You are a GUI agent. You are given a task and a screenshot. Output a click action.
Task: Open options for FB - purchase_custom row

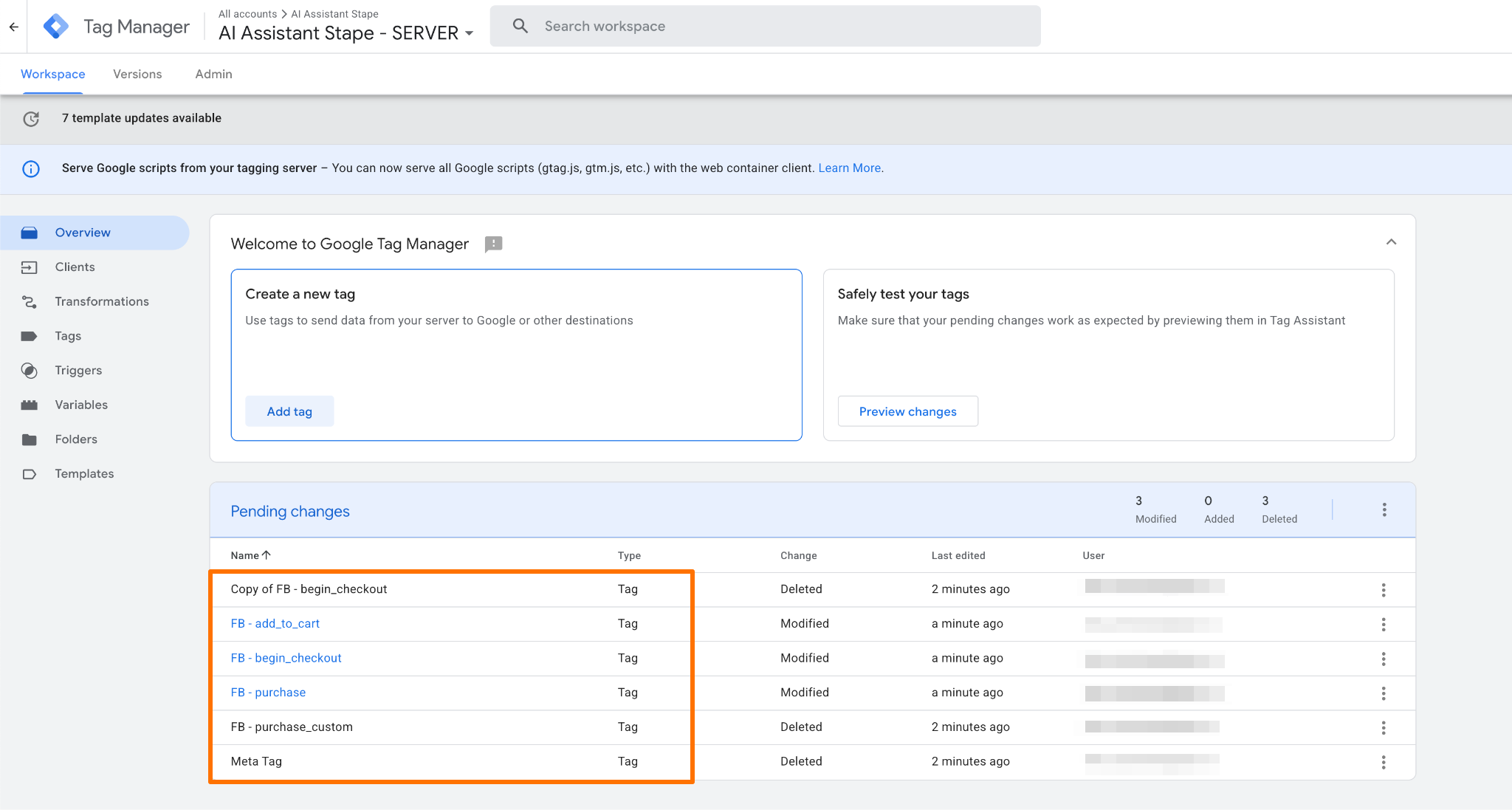point(1384,727)
